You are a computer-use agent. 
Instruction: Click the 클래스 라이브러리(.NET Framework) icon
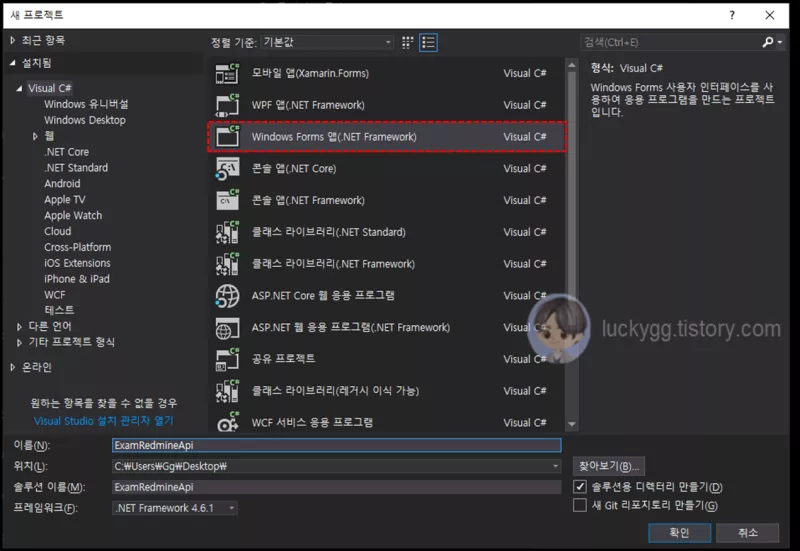pos(227,264)
